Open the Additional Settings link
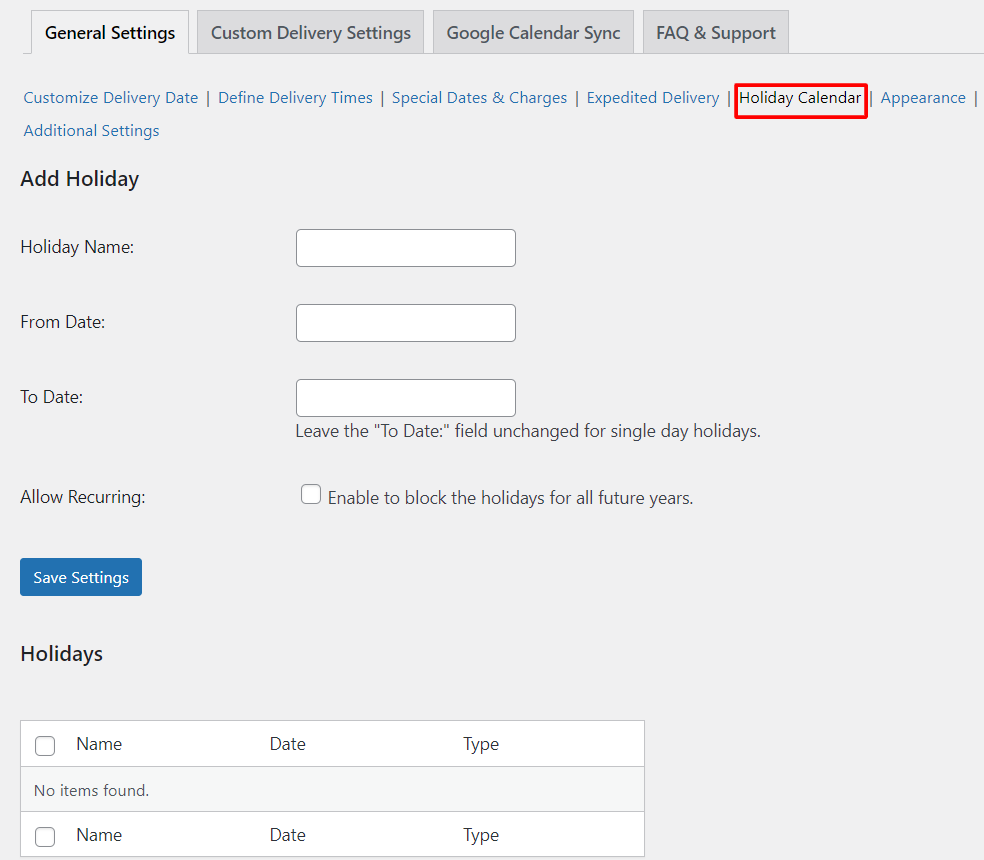 (x=91, y=131)
